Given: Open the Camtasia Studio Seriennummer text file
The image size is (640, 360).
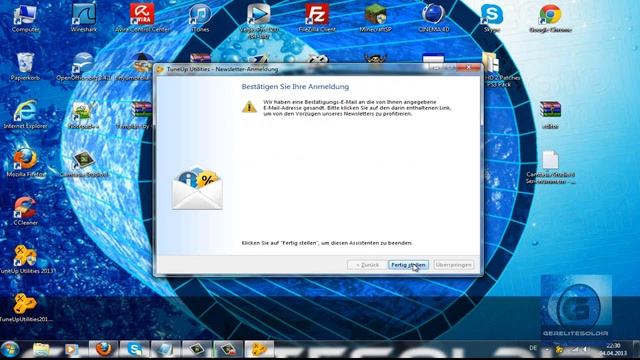Looking at the screenshot, I should tap(550, 167).
